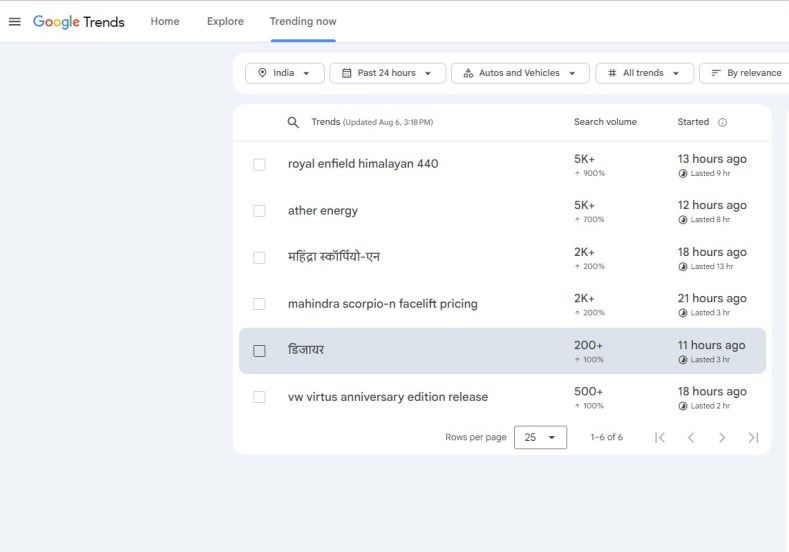789x552 pixels.
Task: Open royal enfield himalayan 440 trend
Action: click(363, 164)
